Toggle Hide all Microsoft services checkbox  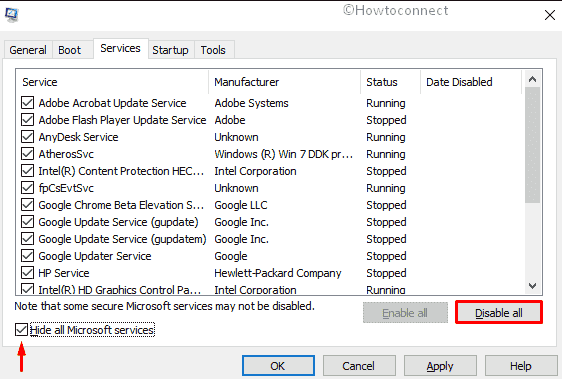coord(22,330)
